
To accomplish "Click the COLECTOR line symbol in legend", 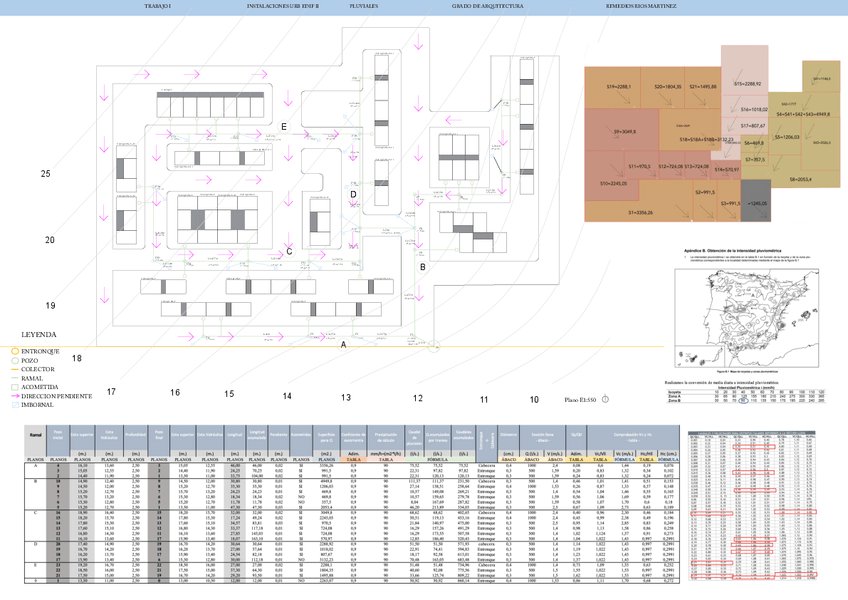I will coord(14,370).
